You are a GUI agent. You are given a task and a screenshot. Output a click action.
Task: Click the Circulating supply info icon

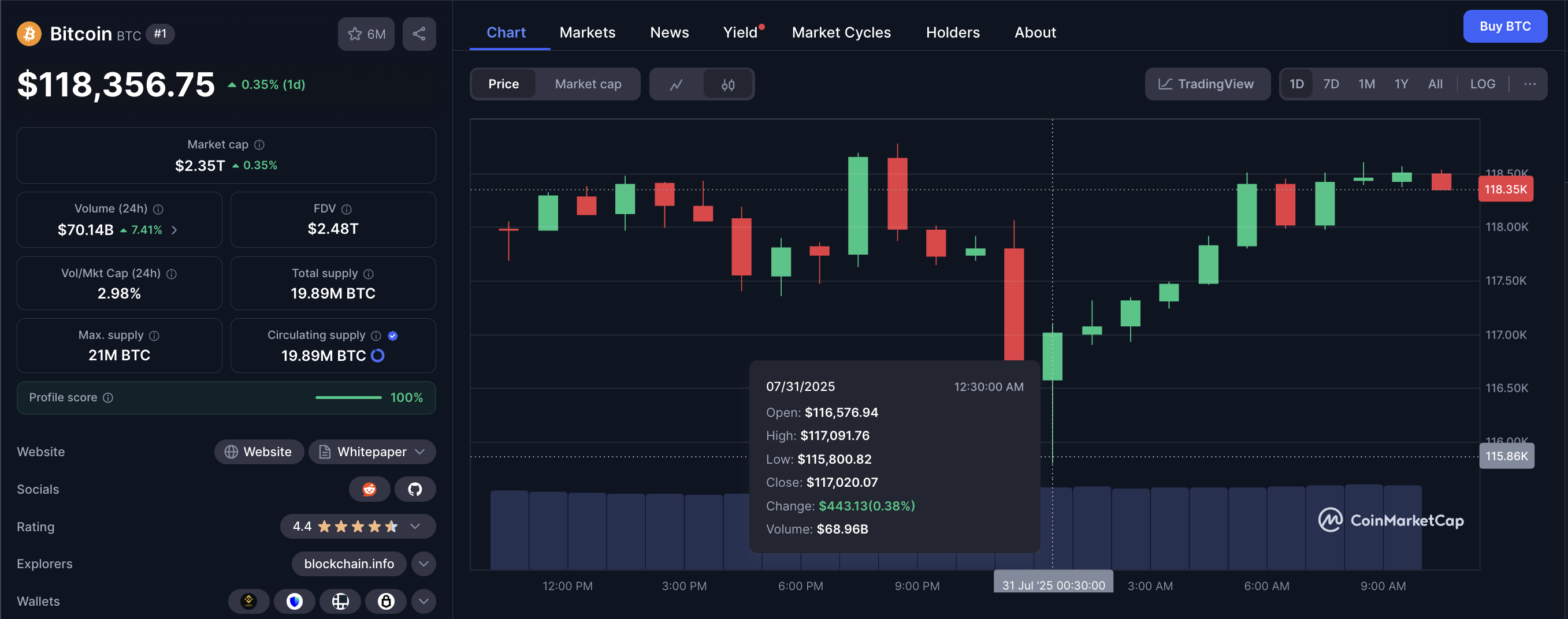click(x=376, y=336)
